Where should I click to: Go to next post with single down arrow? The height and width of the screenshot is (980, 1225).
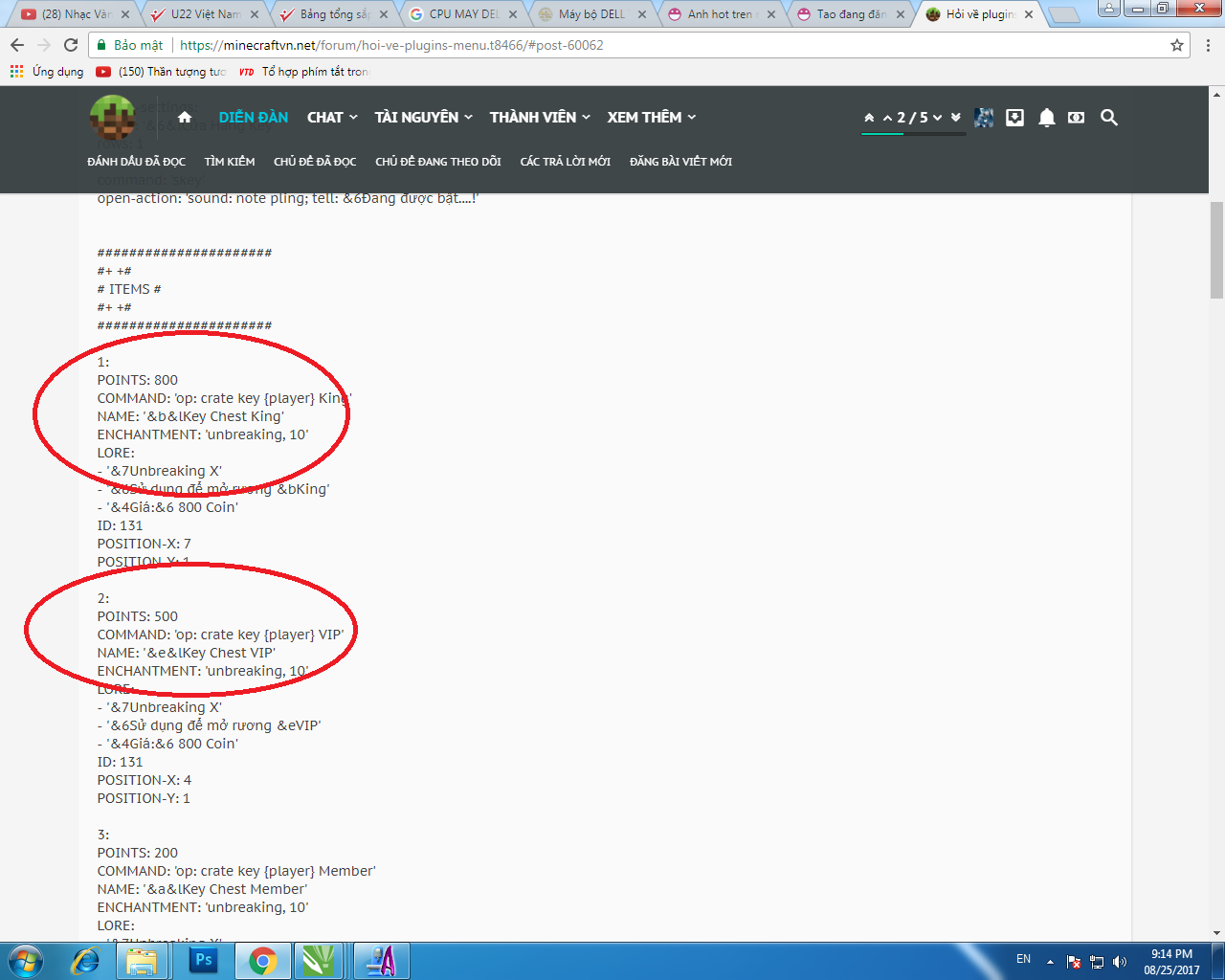938,118
